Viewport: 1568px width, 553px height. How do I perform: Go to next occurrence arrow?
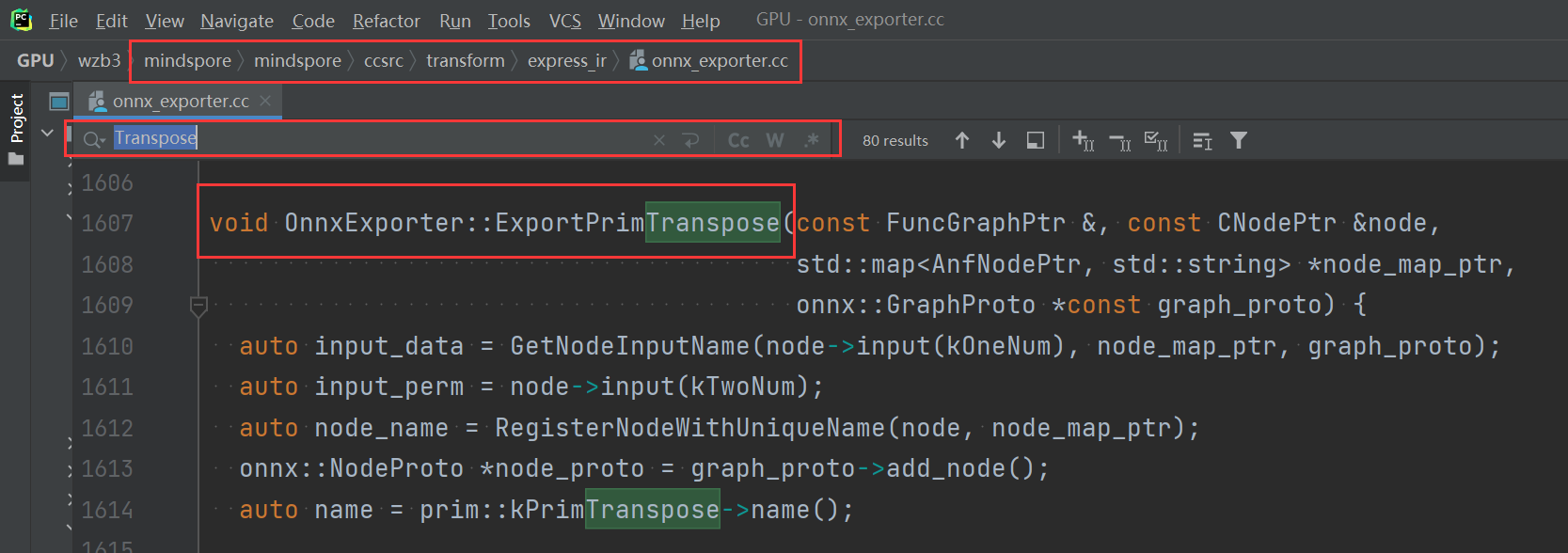pyautogui.click(x=999, y=140)
